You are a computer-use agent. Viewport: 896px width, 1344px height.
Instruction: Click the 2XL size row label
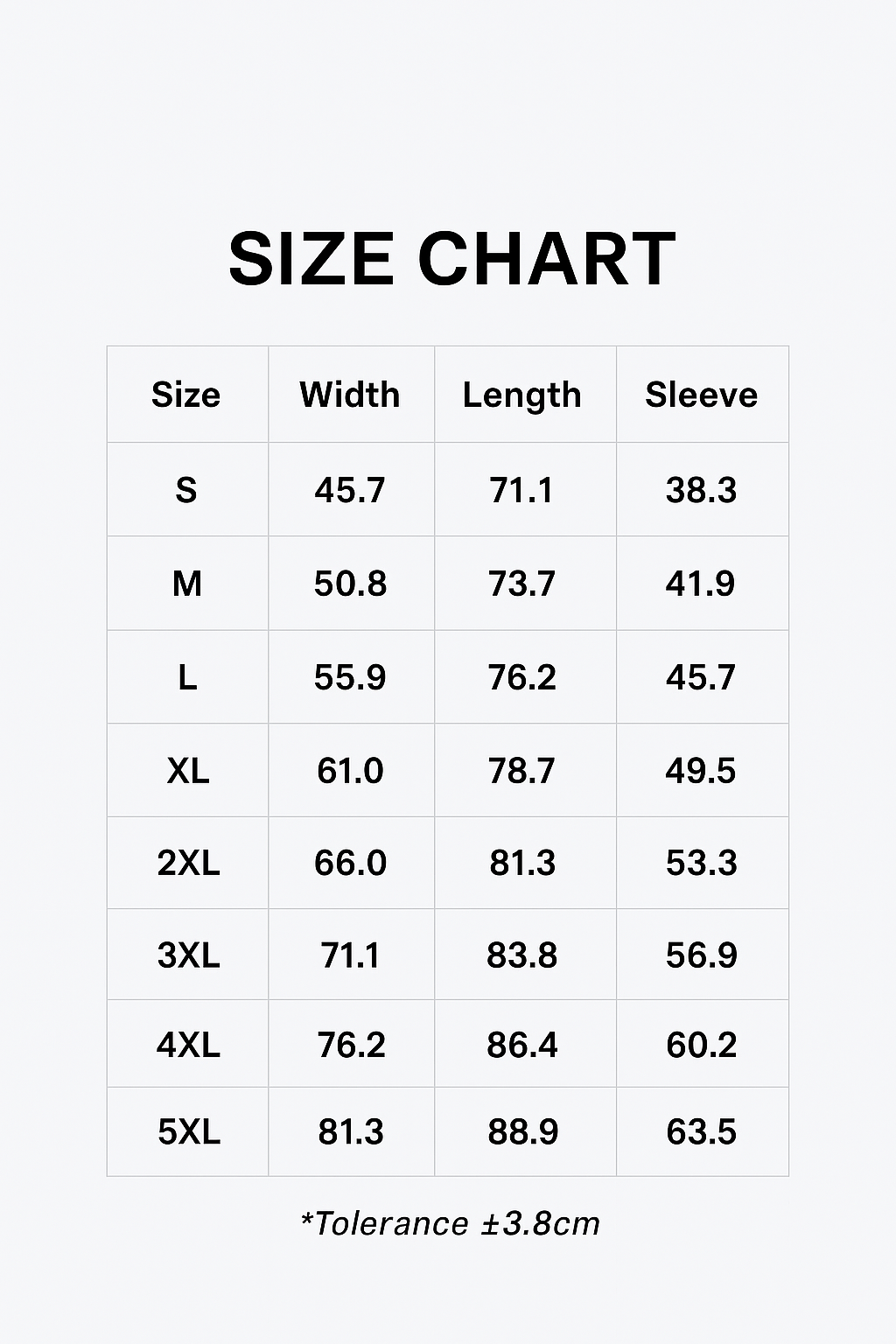pyautogui.click(x=188, y=863)
